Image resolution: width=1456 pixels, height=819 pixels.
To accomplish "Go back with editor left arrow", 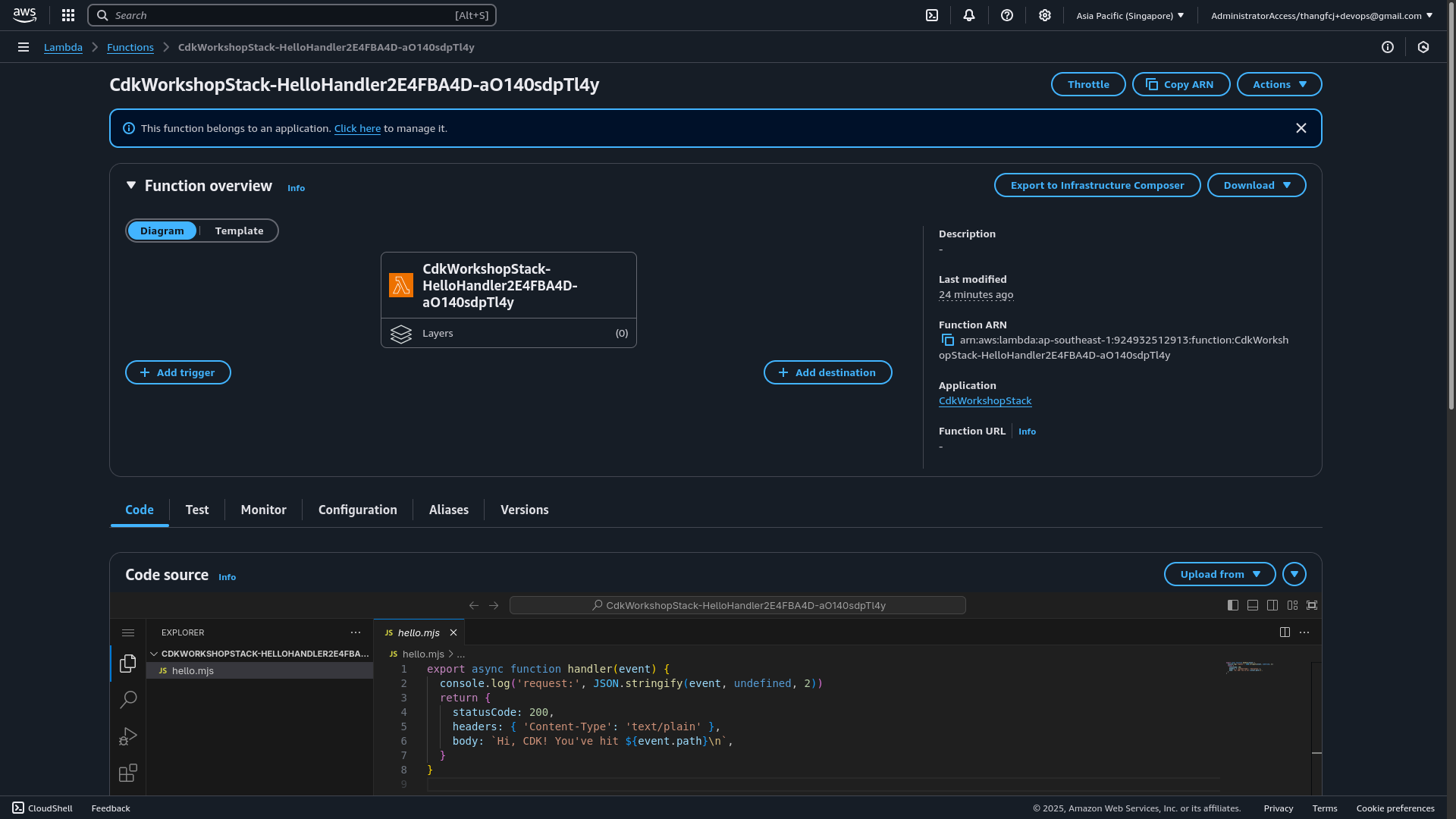I will [474, 605].
